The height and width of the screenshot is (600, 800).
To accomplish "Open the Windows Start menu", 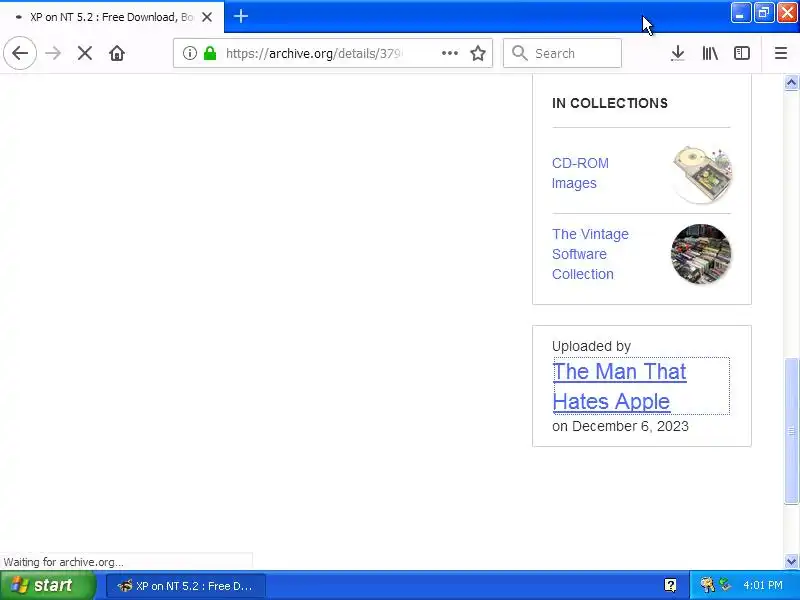I will 47,585.
